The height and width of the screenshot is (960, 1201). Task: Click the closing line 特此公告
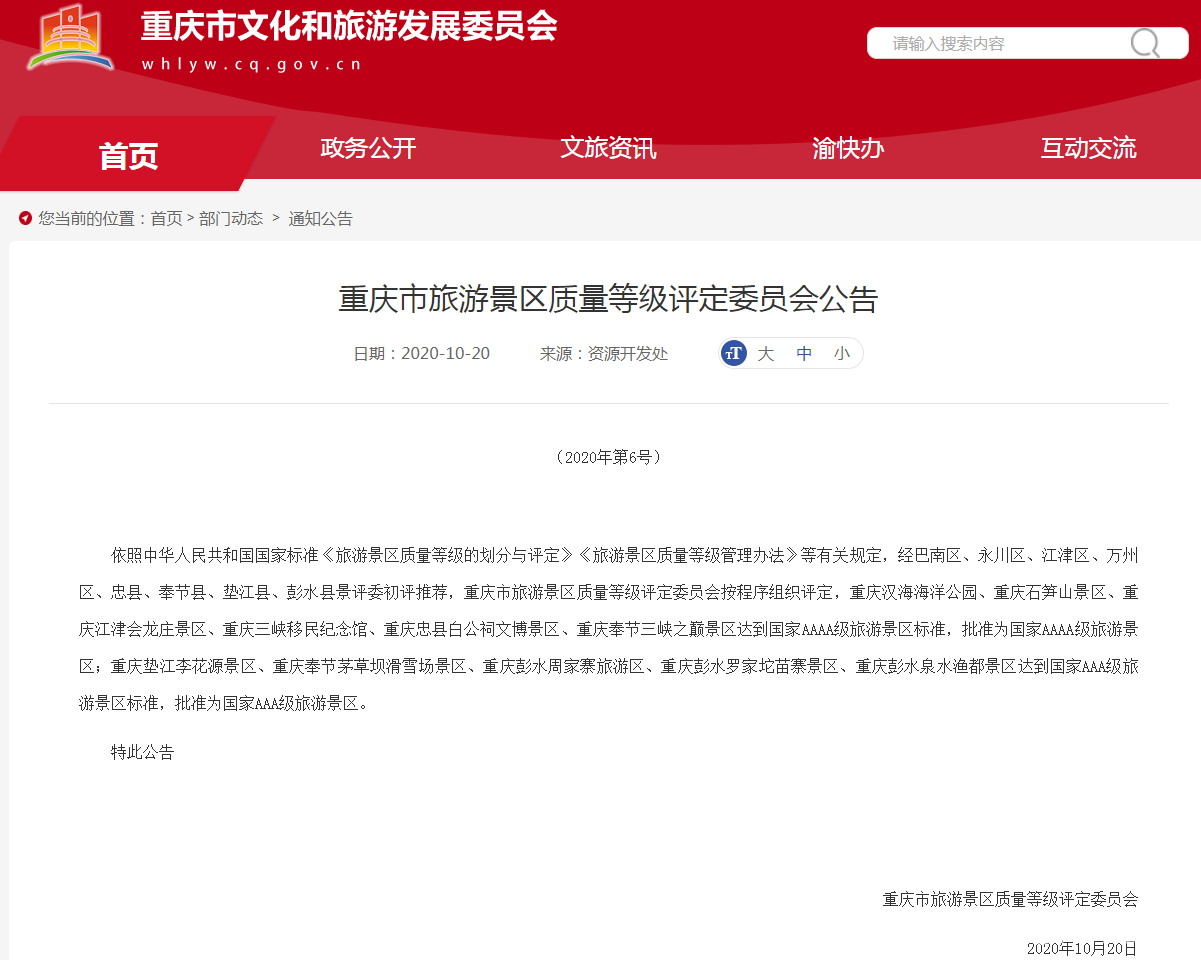coord(142,752)
